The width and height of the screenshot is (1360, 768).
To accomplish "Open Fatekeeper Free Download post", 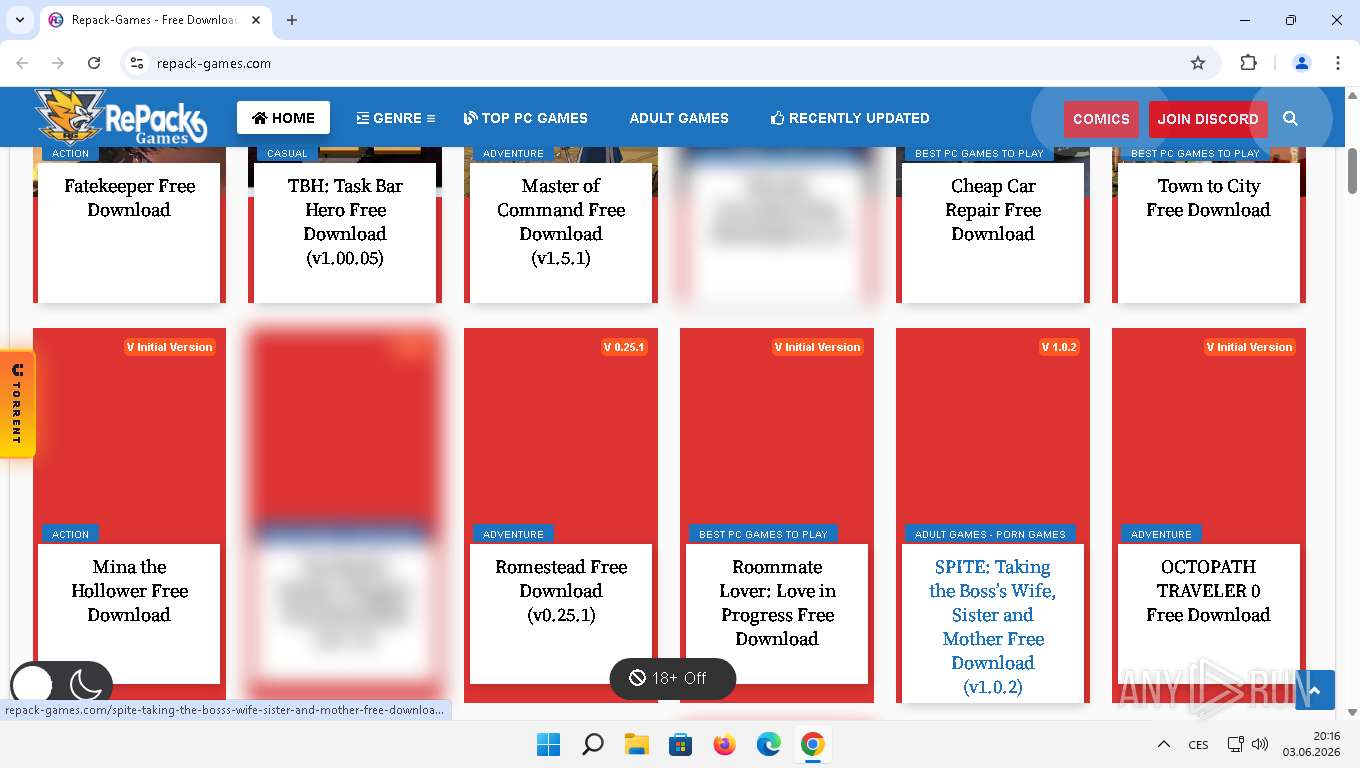I will pos(129,198).
